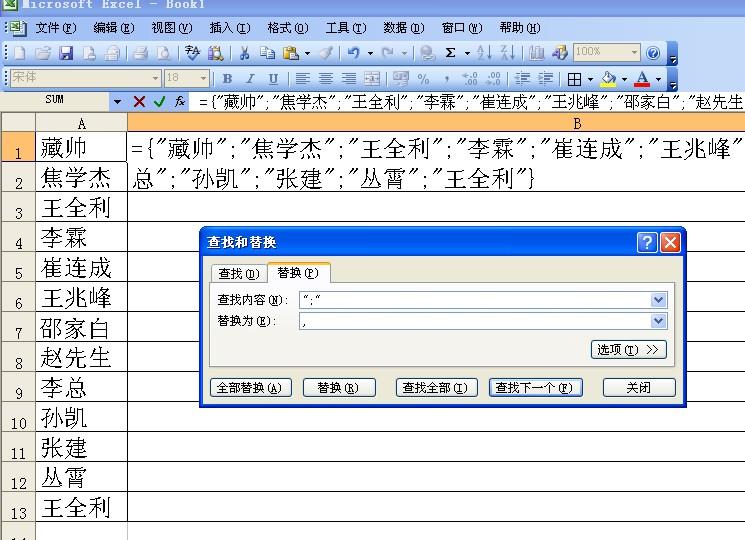
Task: Select the column A header
Action: click(x=81, y=123)
